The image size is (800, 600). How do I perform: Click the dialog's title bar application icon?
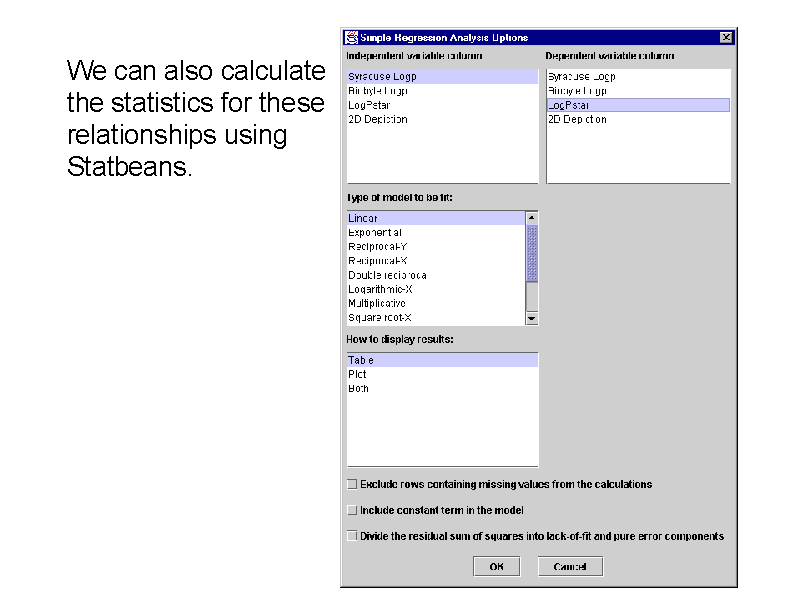point(351,37)
